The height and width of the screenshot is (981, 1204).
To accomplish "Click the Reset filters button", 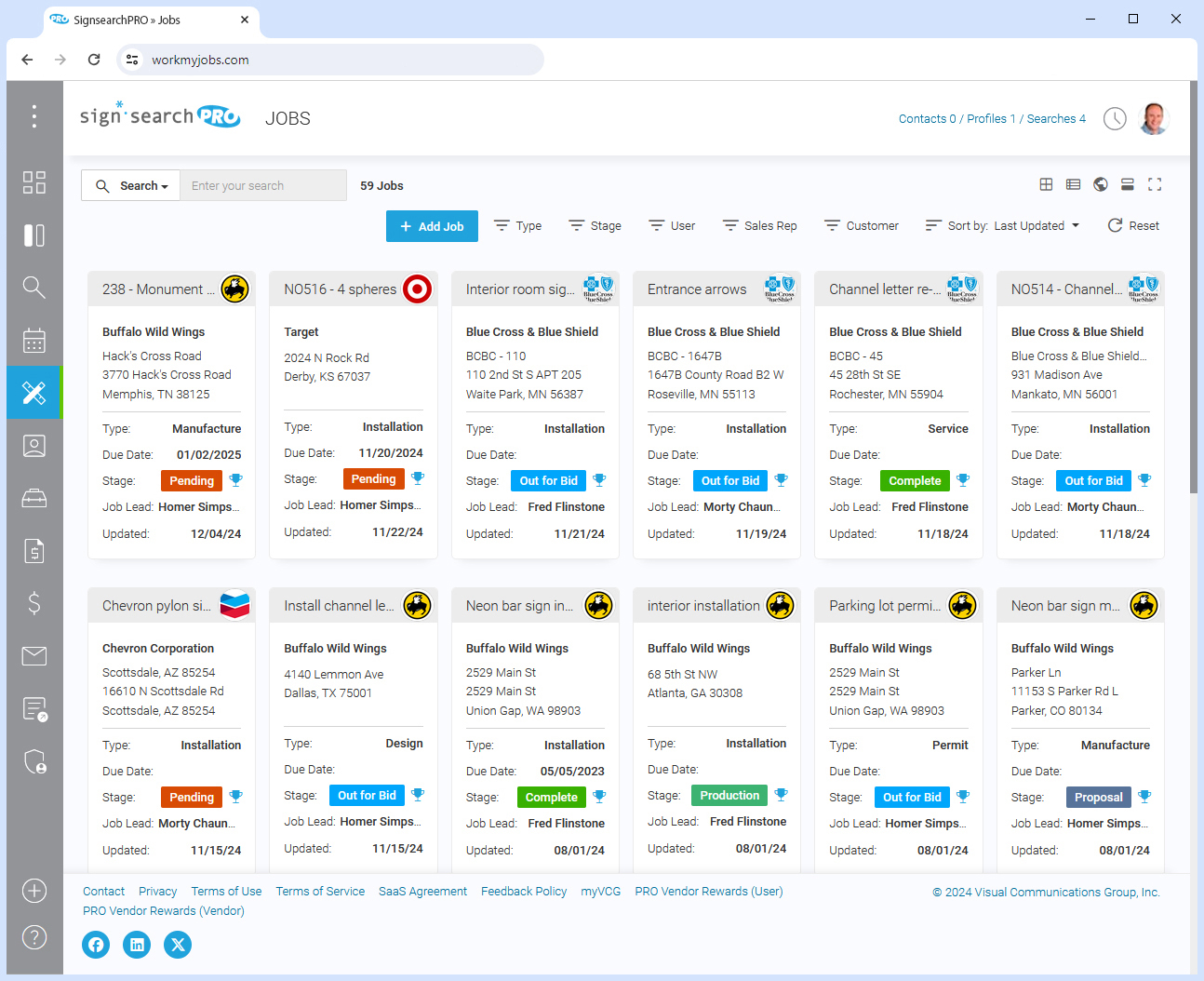I will (x=1133, y=225).
